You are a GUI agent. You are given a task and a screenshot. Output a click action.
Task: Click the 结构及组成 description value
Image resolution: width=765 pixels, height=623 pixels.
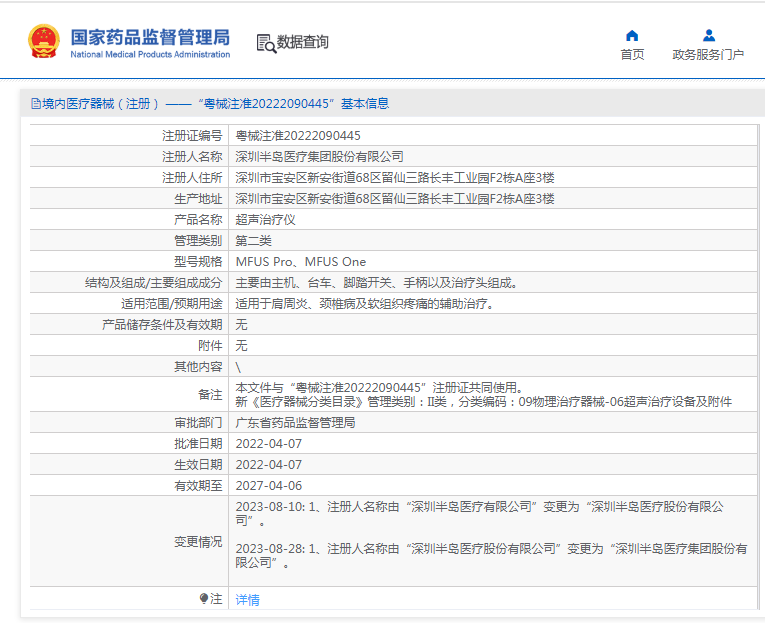point(377,282)
